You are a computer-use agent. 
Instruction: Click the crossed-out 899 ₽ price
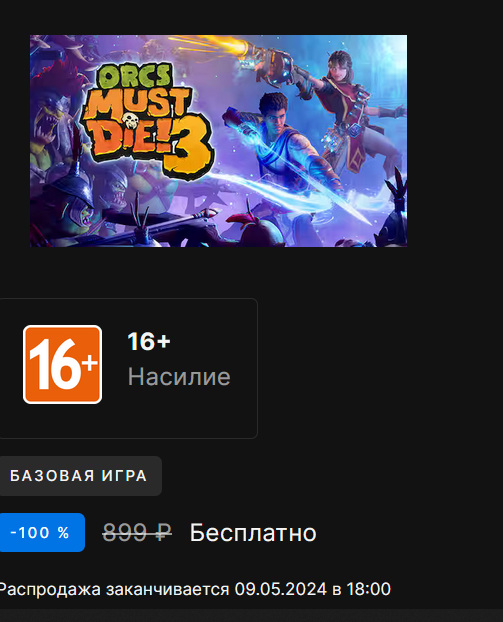[137, 532]
